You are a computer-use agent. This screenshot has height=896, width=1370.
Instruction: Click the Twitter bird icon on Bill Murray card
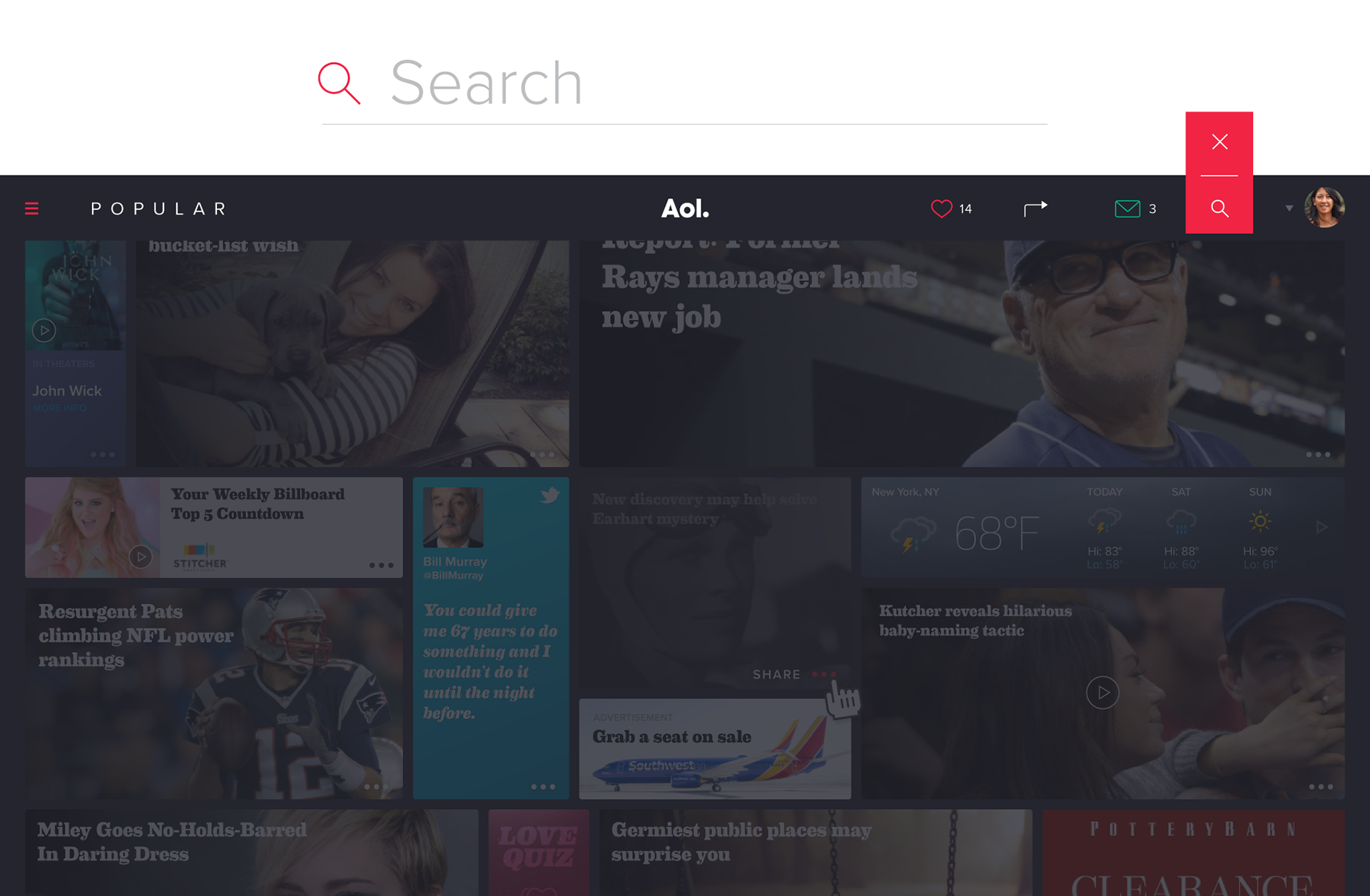pos(549,494)
